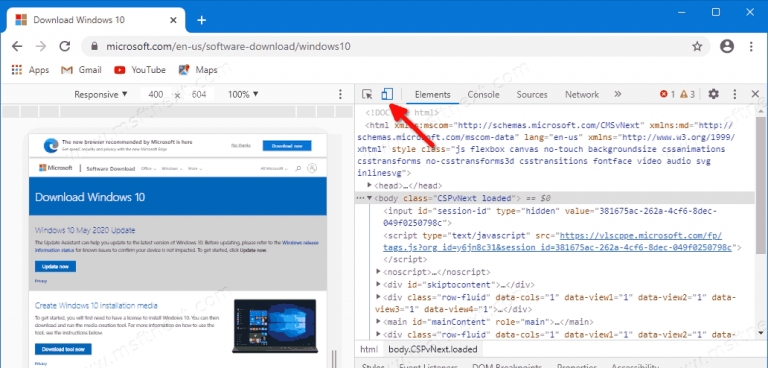This screenshot has width=768, height=368.
Task: Select the body.CSPvNext.loaded breadcrumb
Action: point(433,349)
